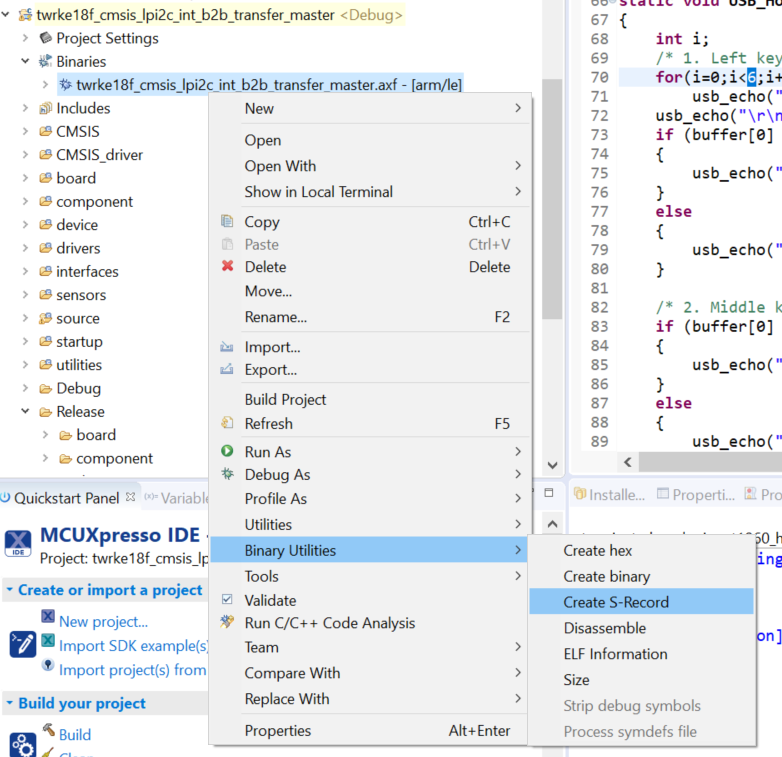Click the New project icon in Quickstart
The image size is (782, 757).
point(48,616)
